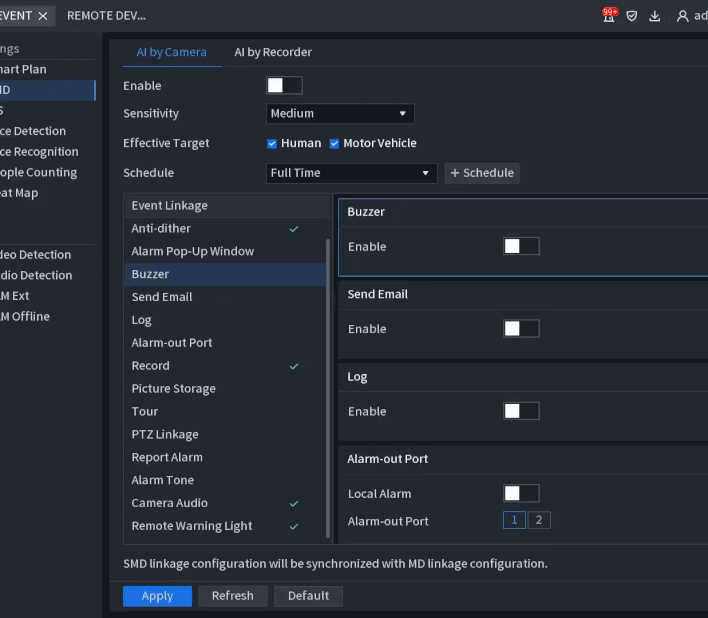Click the Apply button
Viewport: 708px width, 618px height.
pyautogui.click(x=157, y=596)
